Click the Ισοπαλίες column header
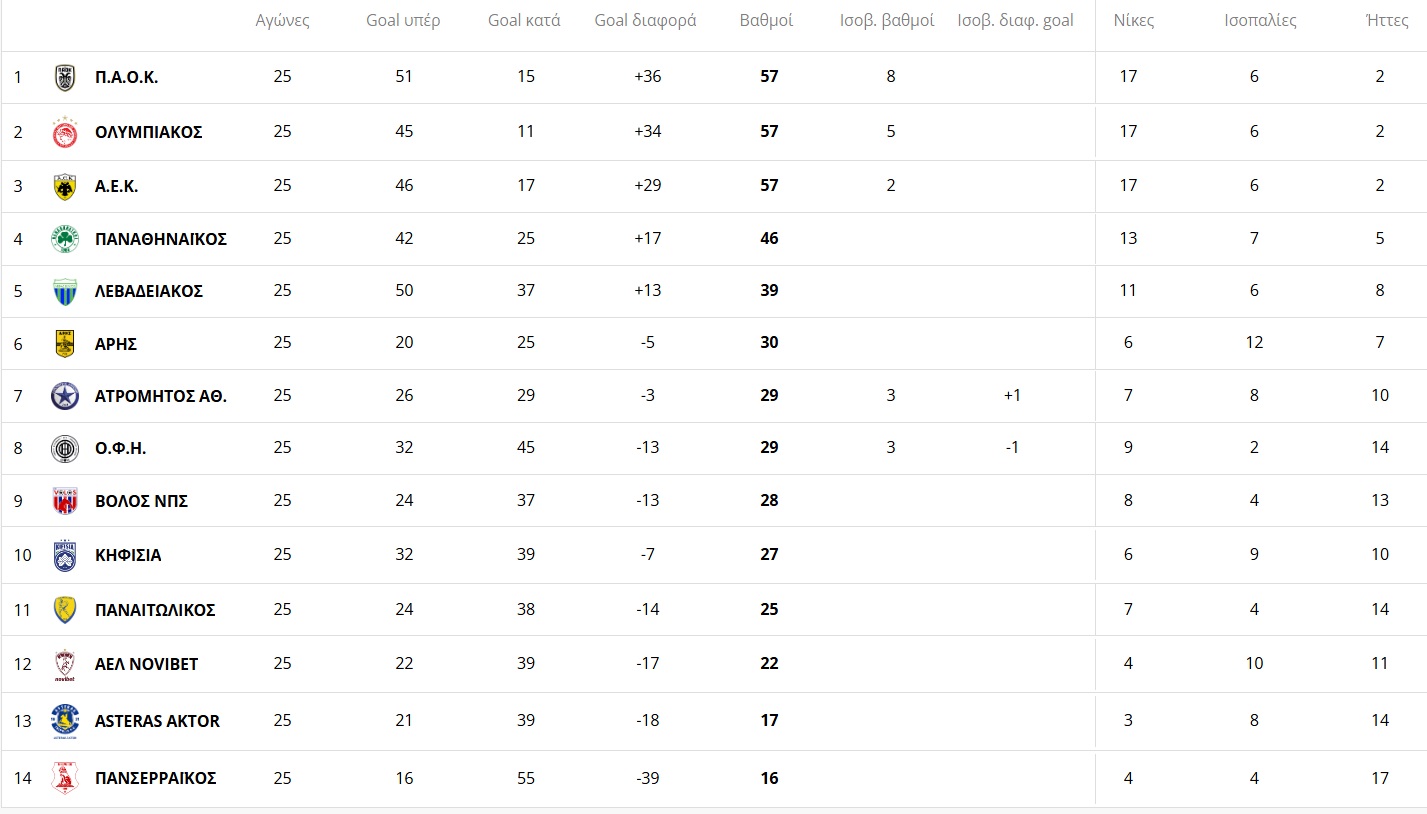1427x814 pixels. pos(1260,20)
